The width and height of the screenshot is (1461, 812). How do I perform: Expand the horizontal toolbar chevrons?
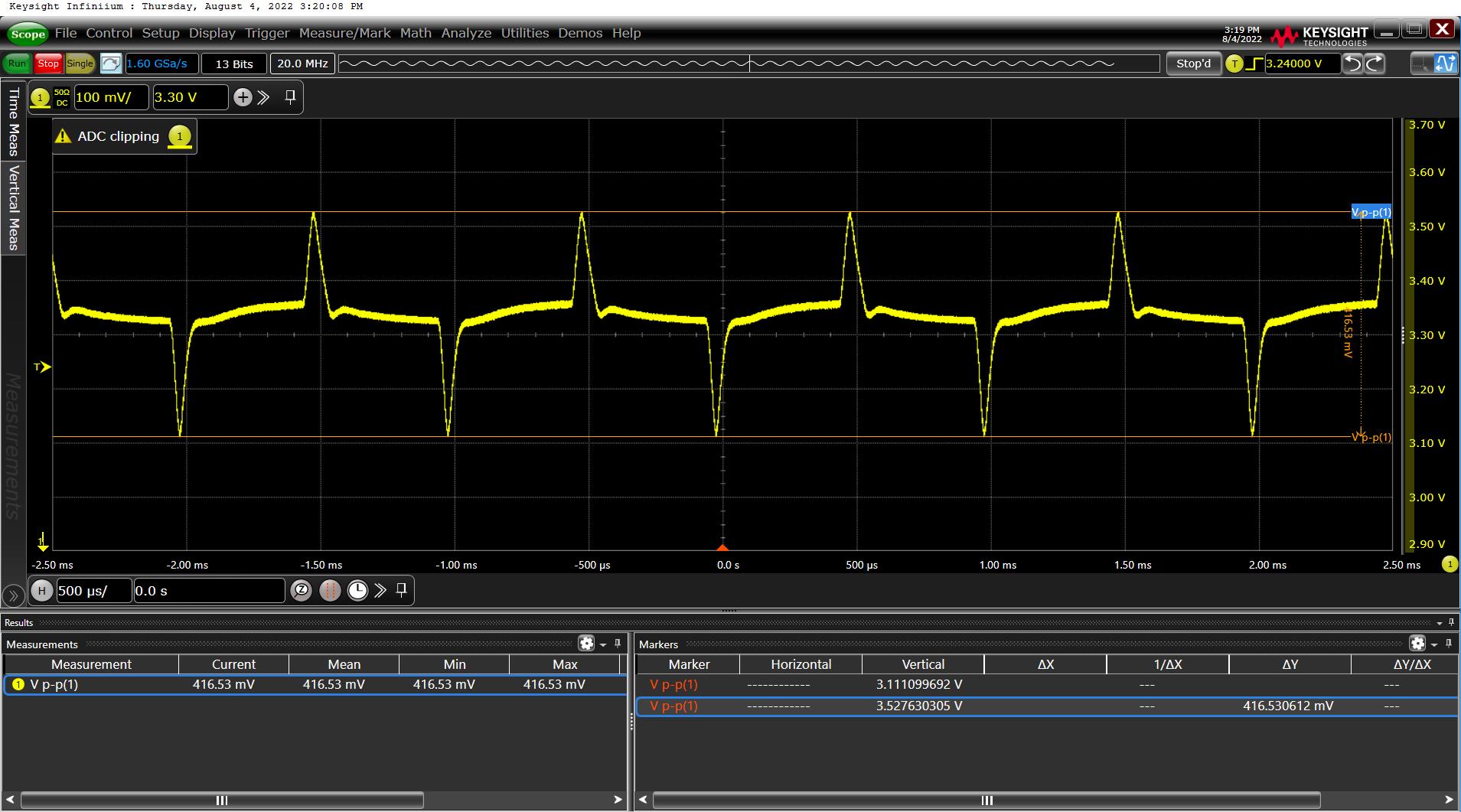pyautogui.click(x=380, y=591)
